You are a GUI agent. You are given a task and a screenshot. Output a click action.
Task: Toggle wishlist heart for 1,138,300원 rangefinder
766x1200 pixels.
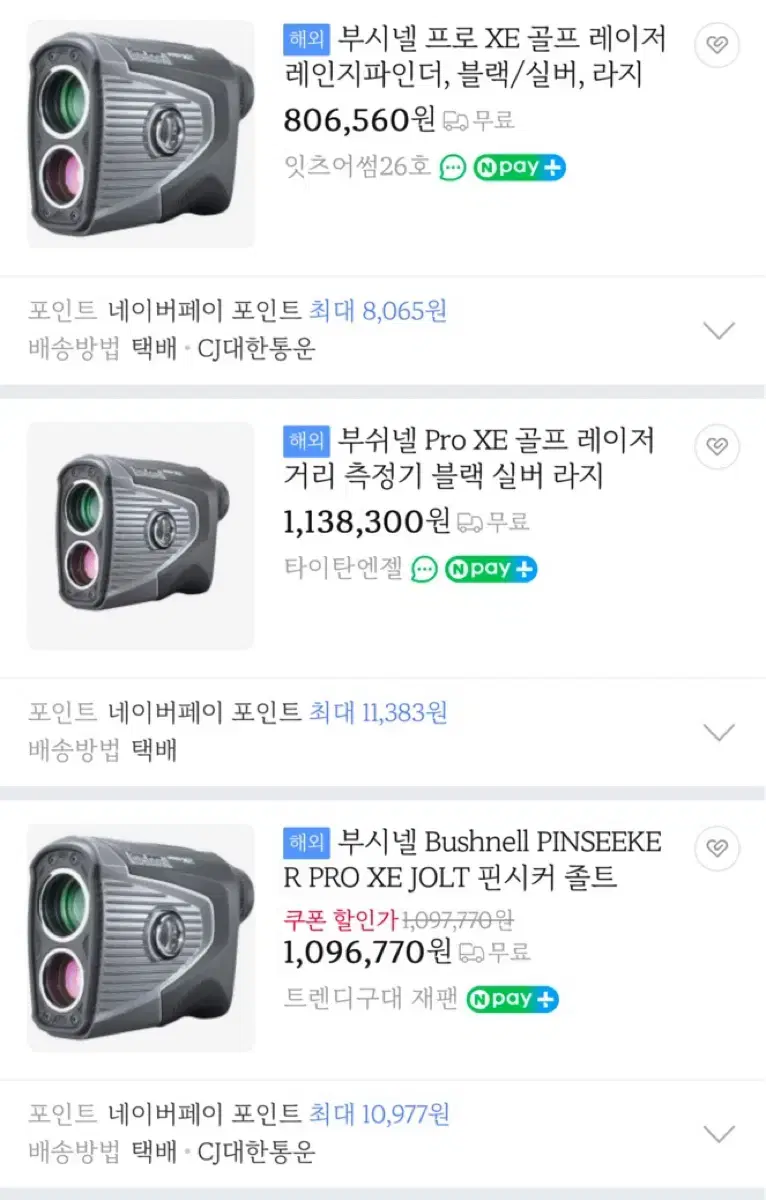[717, 446]
